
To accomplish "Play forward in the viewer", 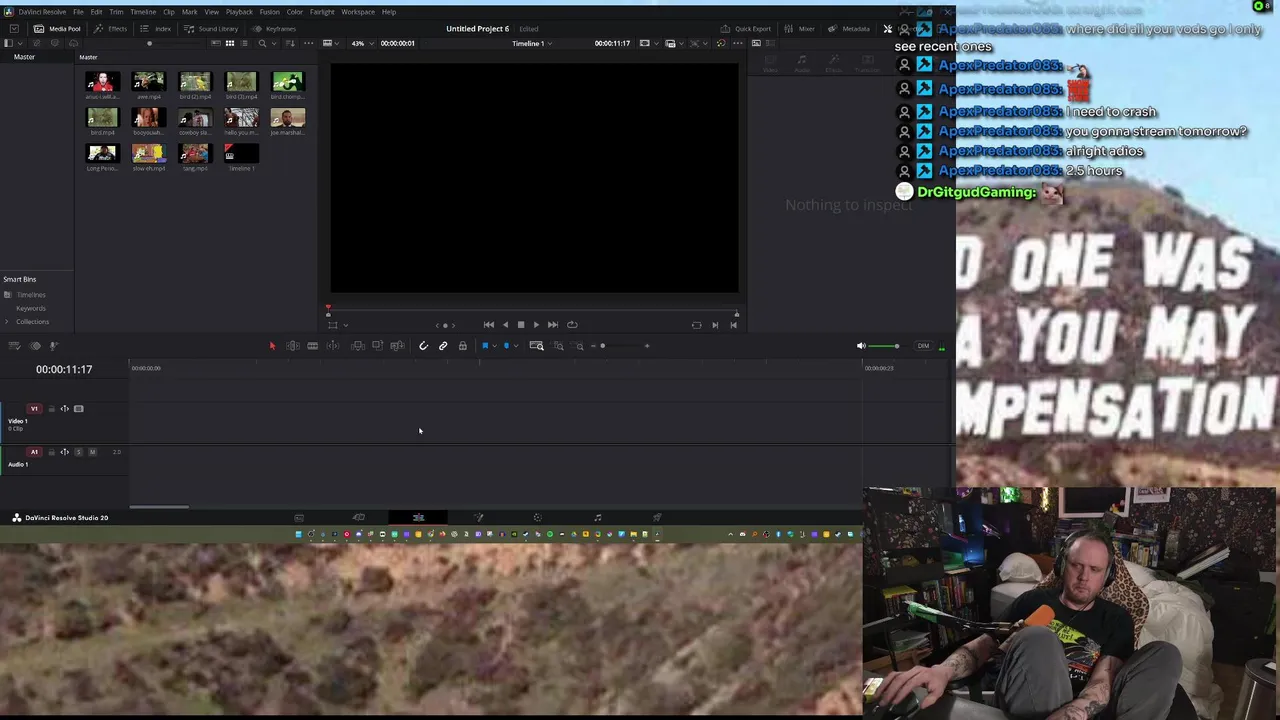I will 536,325.
